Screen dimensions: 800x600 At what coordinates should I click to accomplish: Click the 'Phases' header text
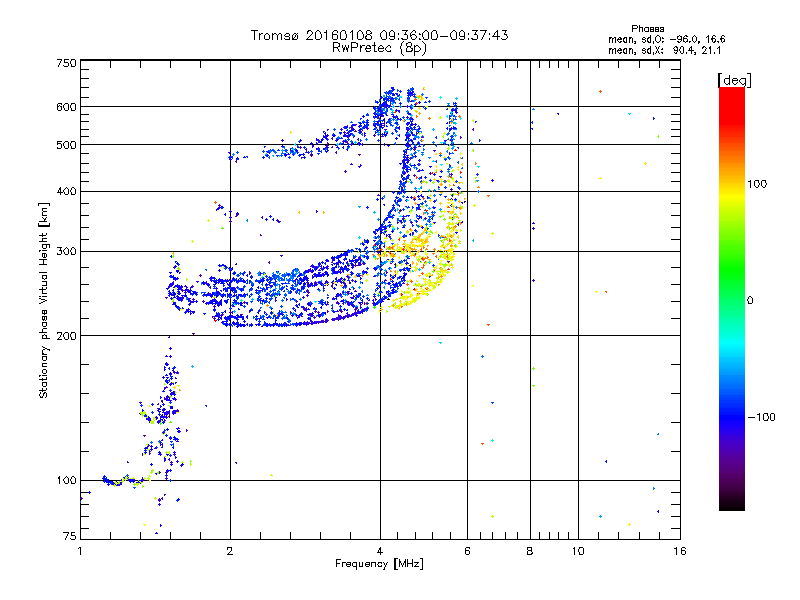(647, 29)
